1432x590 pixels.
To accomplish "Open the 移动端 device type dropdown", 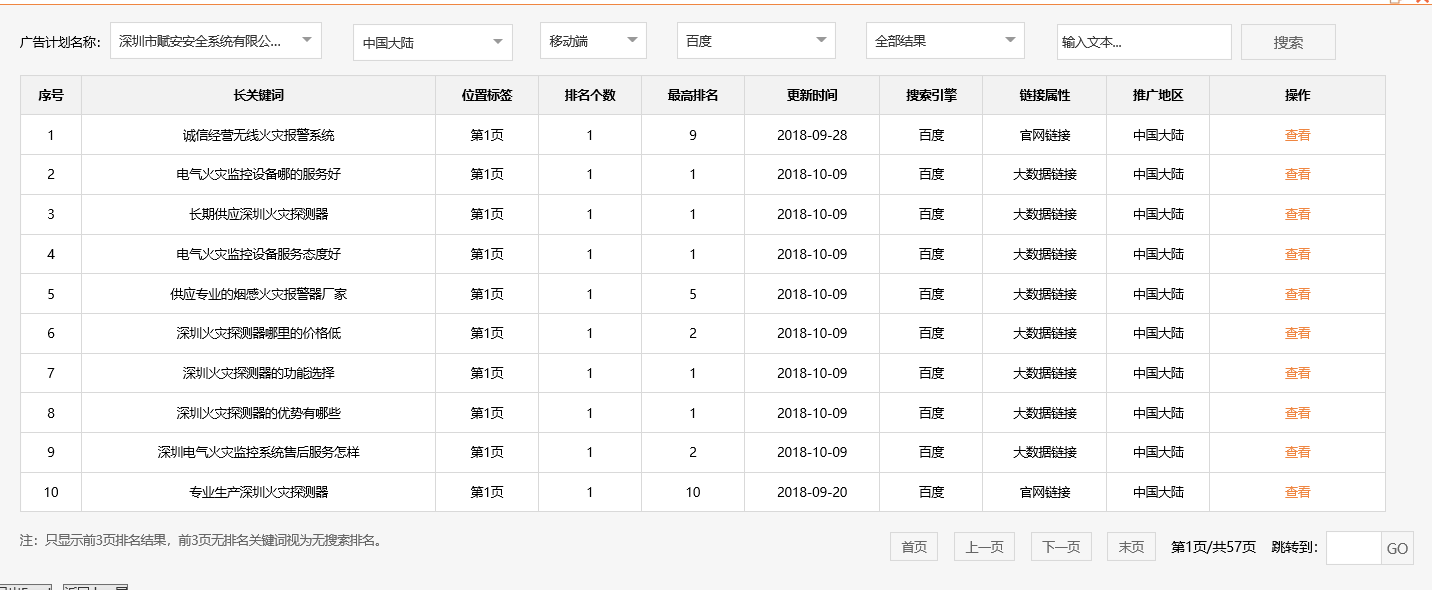I will click(593, 40).
